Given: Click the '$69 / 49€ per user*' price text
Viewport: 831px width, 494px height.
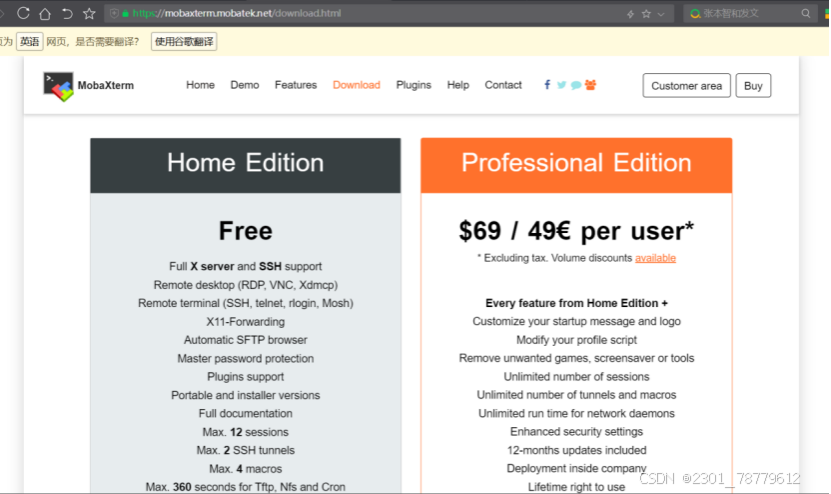Looking at the screenshot, I should [576, 231].
